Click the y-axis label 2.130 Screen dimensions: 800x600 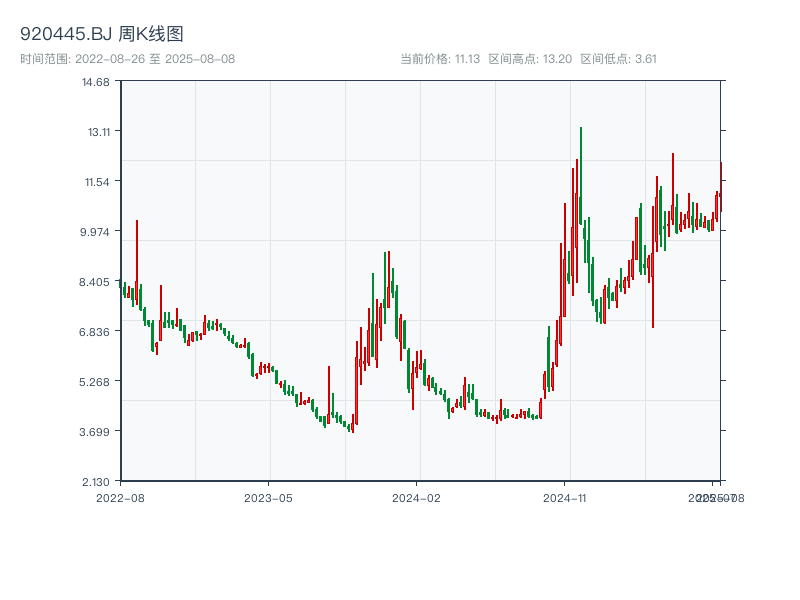pos(95,482)
